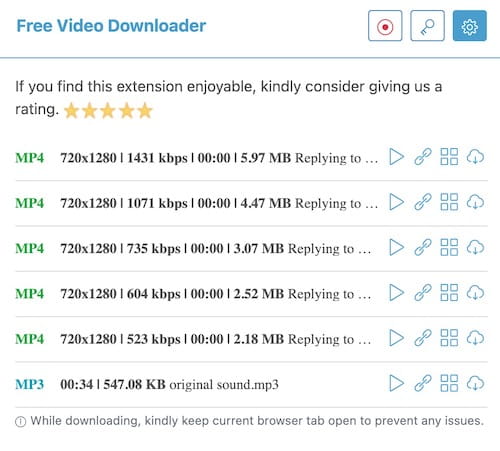Play the 735 kbps MP4 video
Image resolution: width=500 pixels, height=451 pixels.
tap(396, 247)
